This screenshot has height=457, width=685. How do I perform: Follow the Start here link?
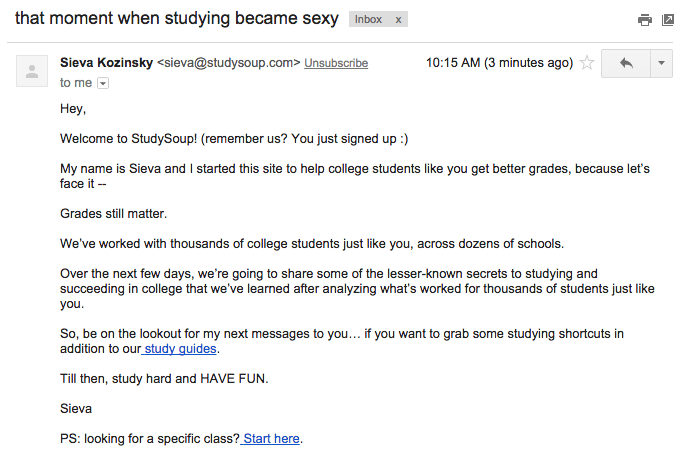pyautogui.click(x=270, y=438)
